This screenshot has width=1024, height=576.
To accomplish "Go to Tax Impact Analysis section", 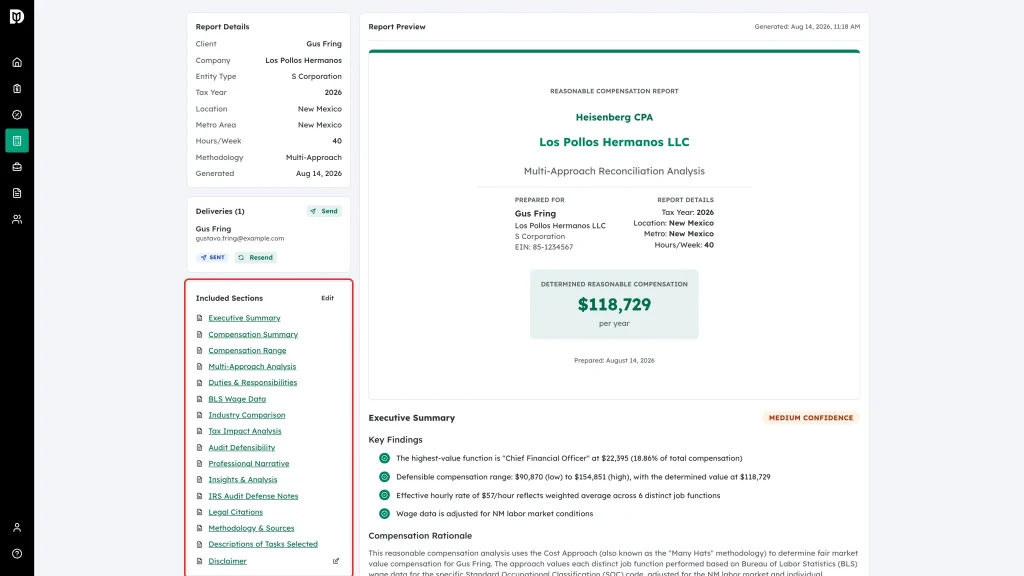I will [x=245, y=431].
